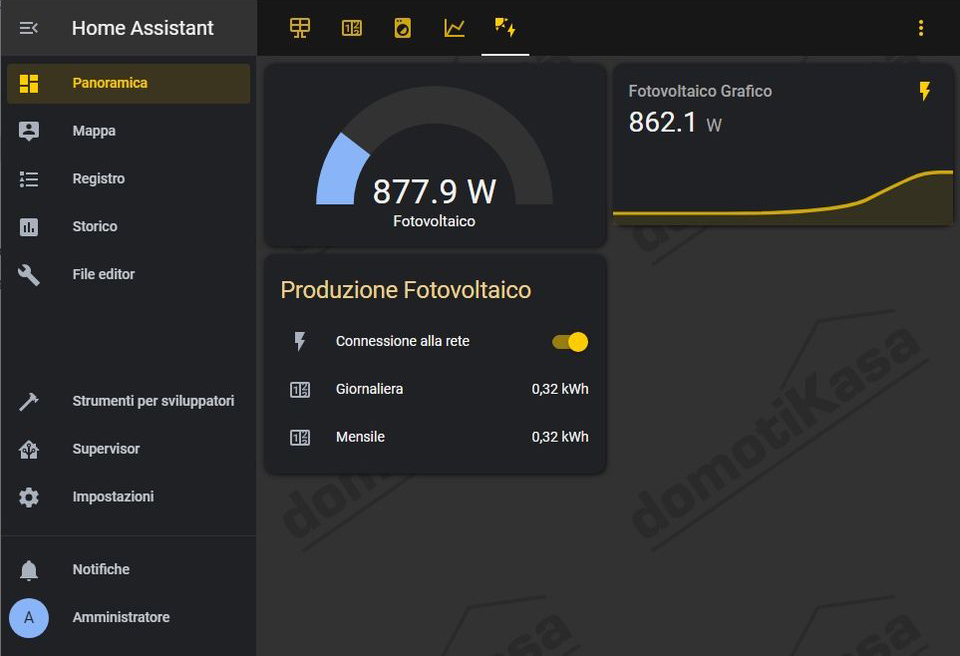Image resolution: width=960 pixels, height=656 pixels.
Task: Open the line chart view tab
Action: coord(454,28)
